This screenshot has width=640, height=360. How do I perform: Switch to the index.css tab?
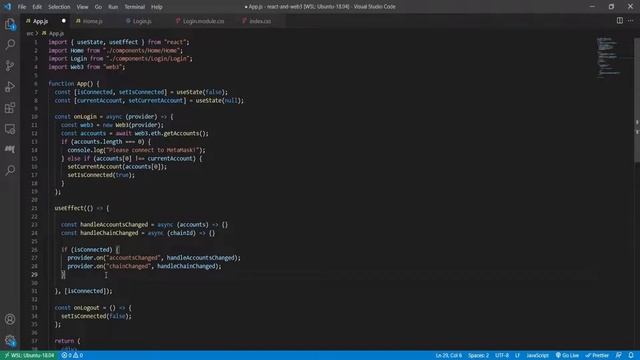260,21
